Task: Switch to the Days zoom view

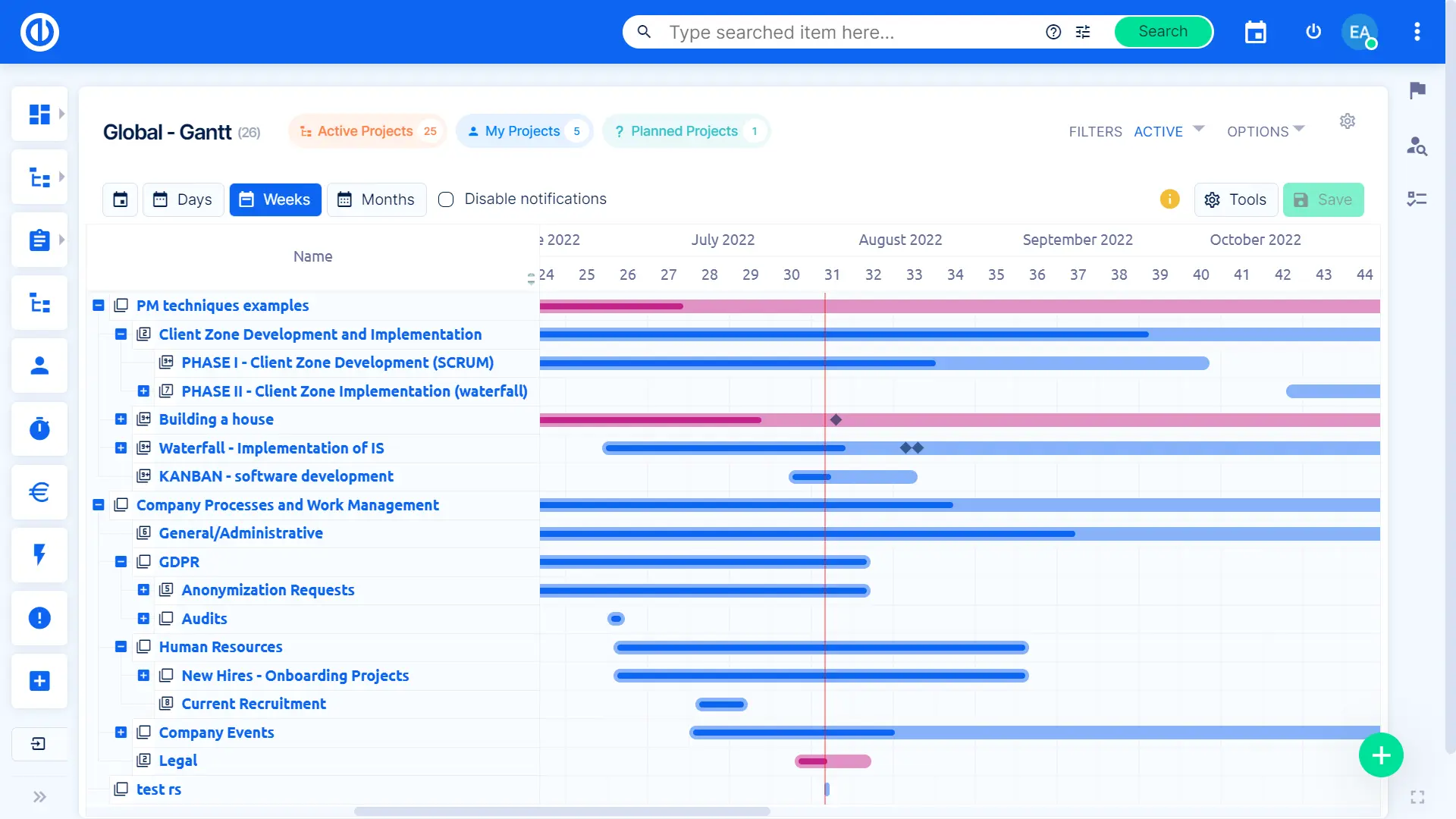Action: (x=183, y=199)
